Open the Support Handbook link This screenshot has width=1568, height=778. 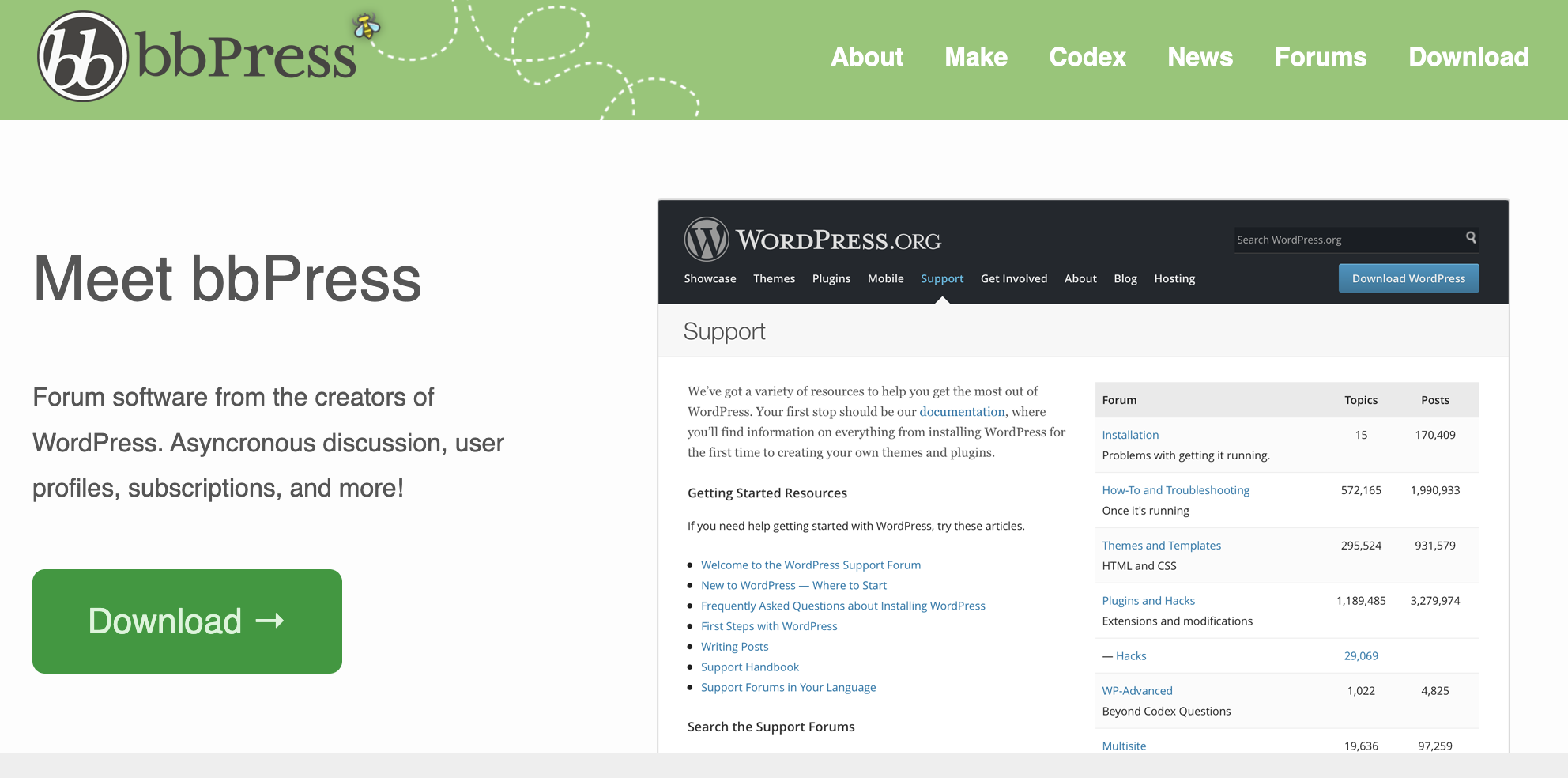point(750,667)
